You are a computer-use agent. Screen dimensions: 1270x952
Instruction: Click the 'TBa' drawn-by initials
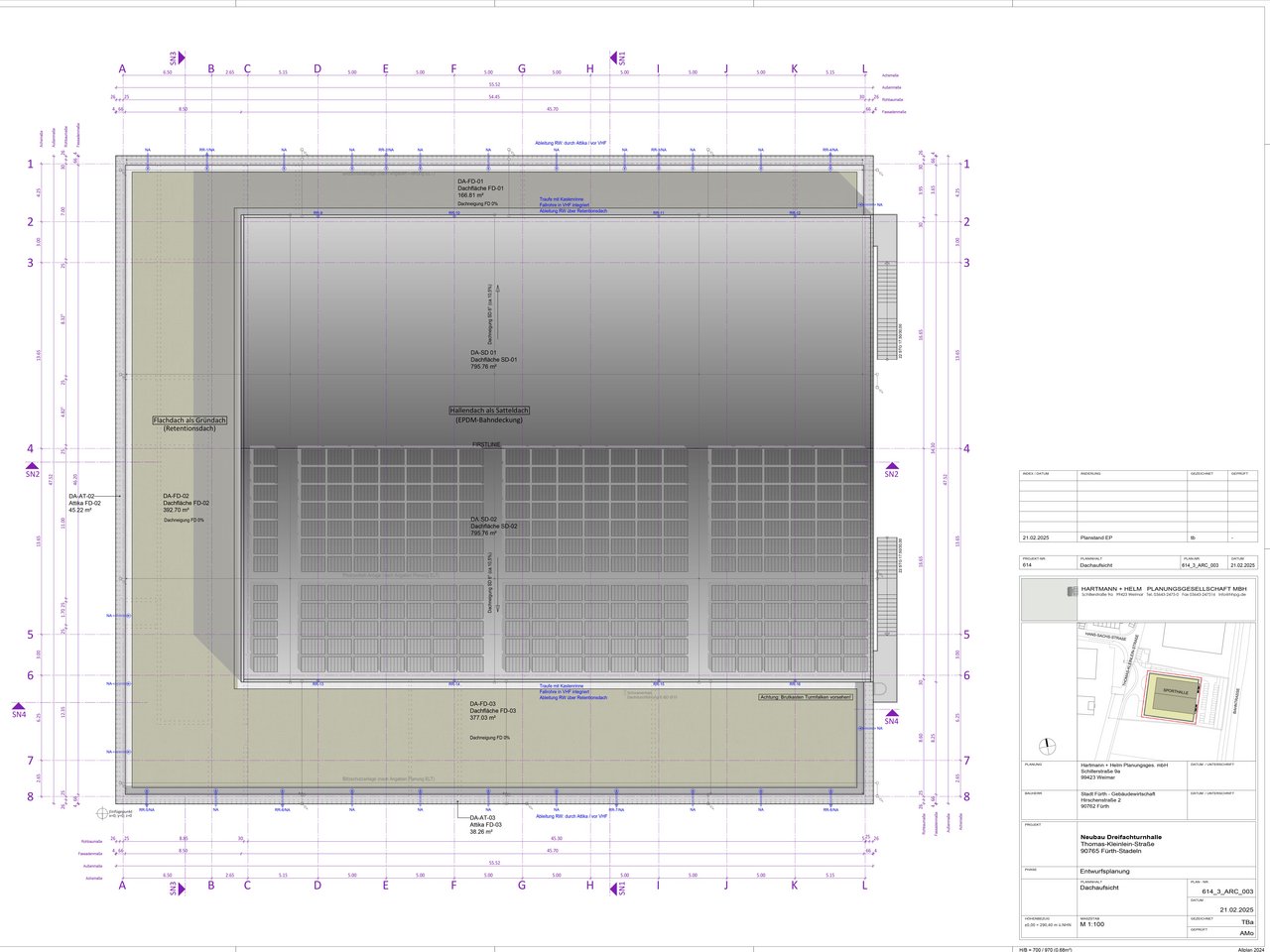coord(1246,922)
